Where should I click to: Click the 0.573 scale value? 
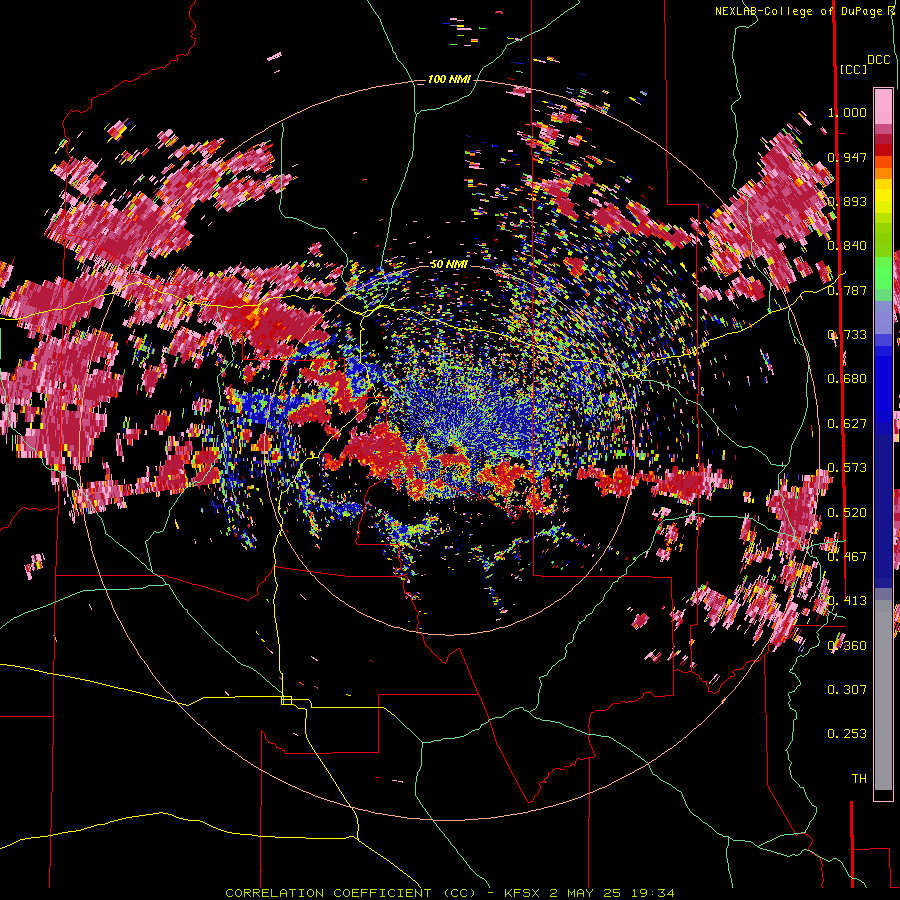tap(847, 468)
